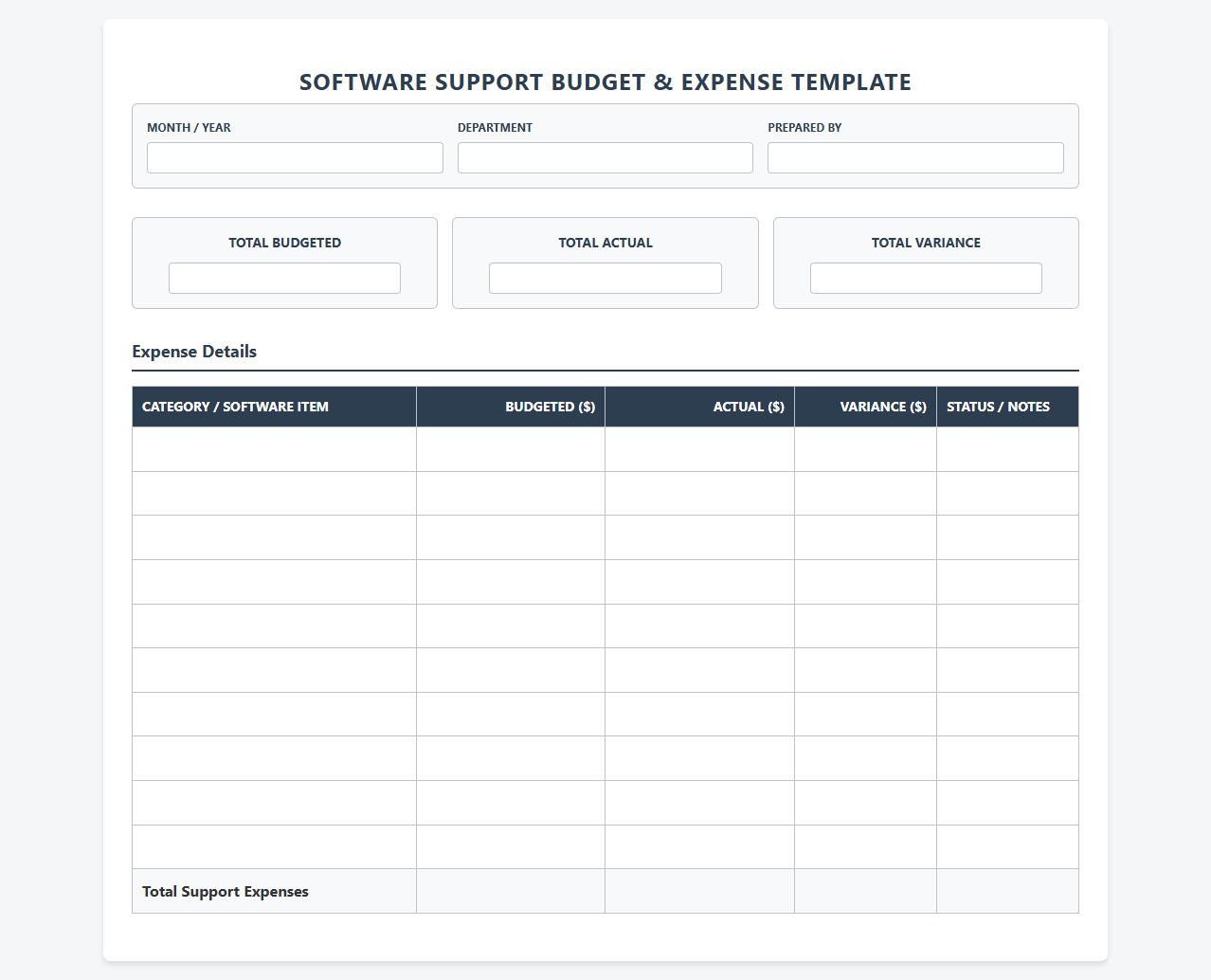Image resolution: width=1211 pixels, height=980 pixels.
Task: Select the Status / Notes column header
Action: [x=1007, y=407]
